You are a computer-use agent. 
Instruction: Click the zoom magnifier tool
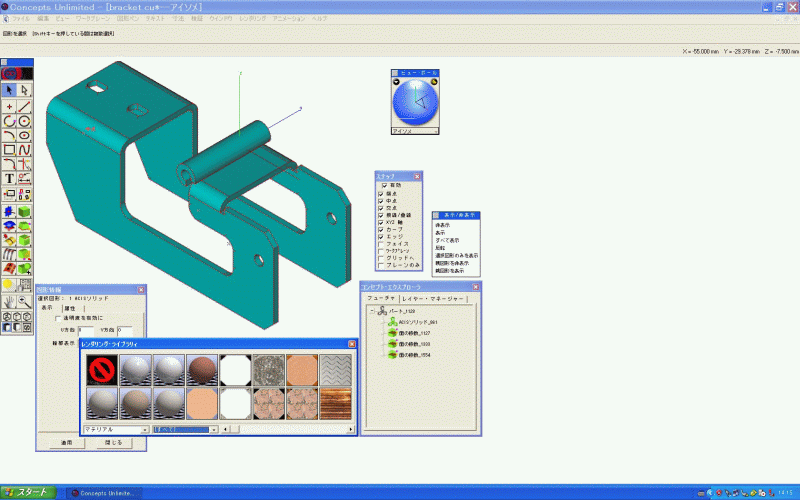[24, 300]
